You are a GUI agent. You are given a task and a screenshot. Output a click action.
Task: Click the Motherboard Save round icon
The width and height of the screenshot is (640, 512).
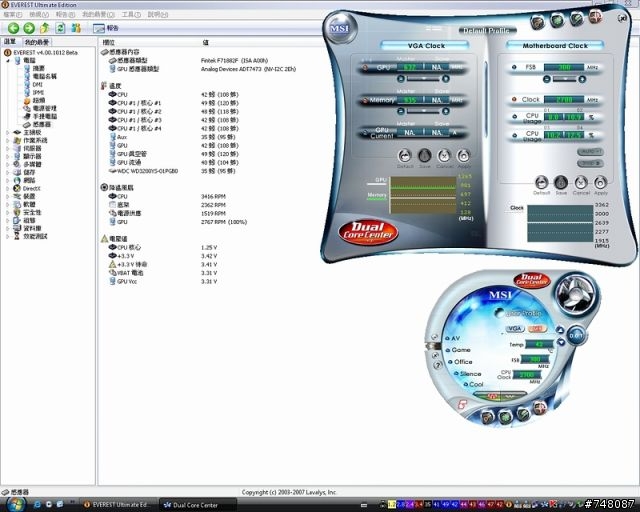coord(561,182)
